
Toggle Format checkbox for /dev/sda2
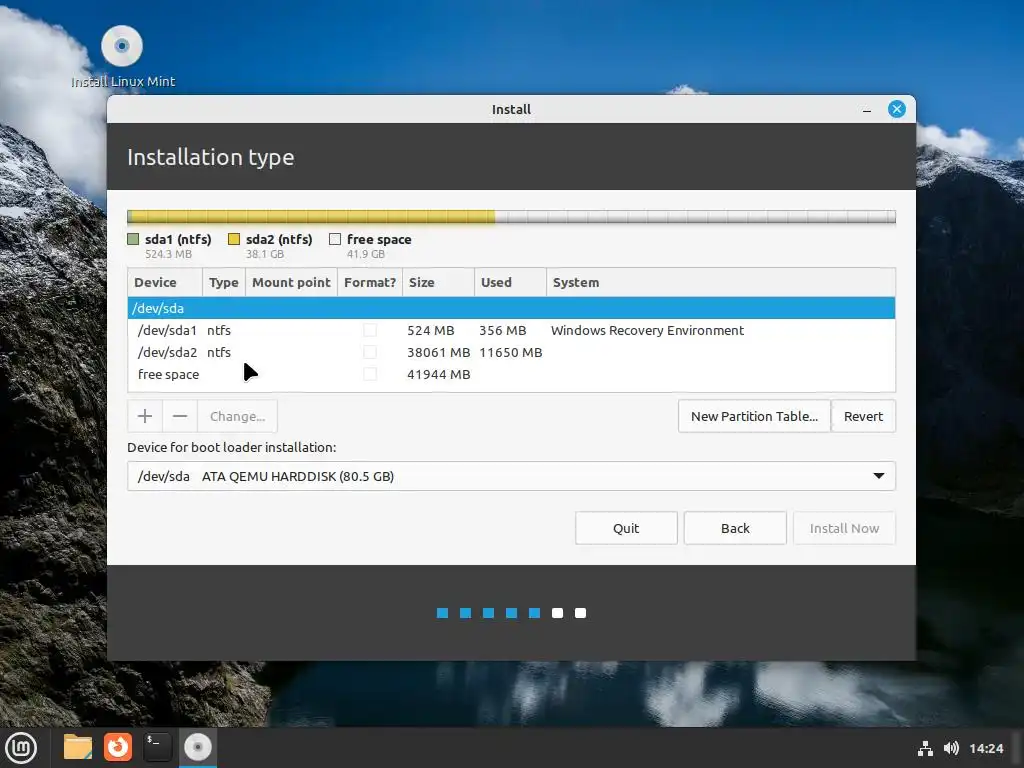pos(370,353)
